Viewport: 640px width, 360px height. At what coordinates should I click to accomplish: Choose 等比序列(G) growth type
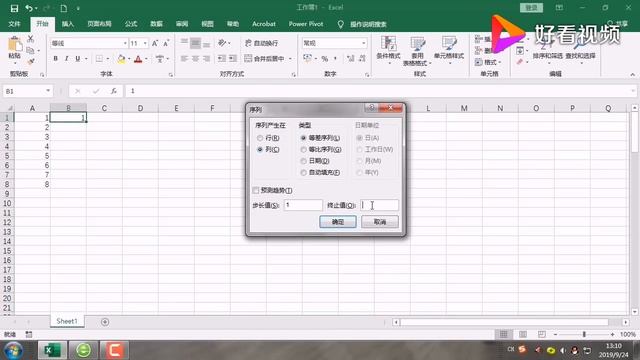click(x=321, y=149)
